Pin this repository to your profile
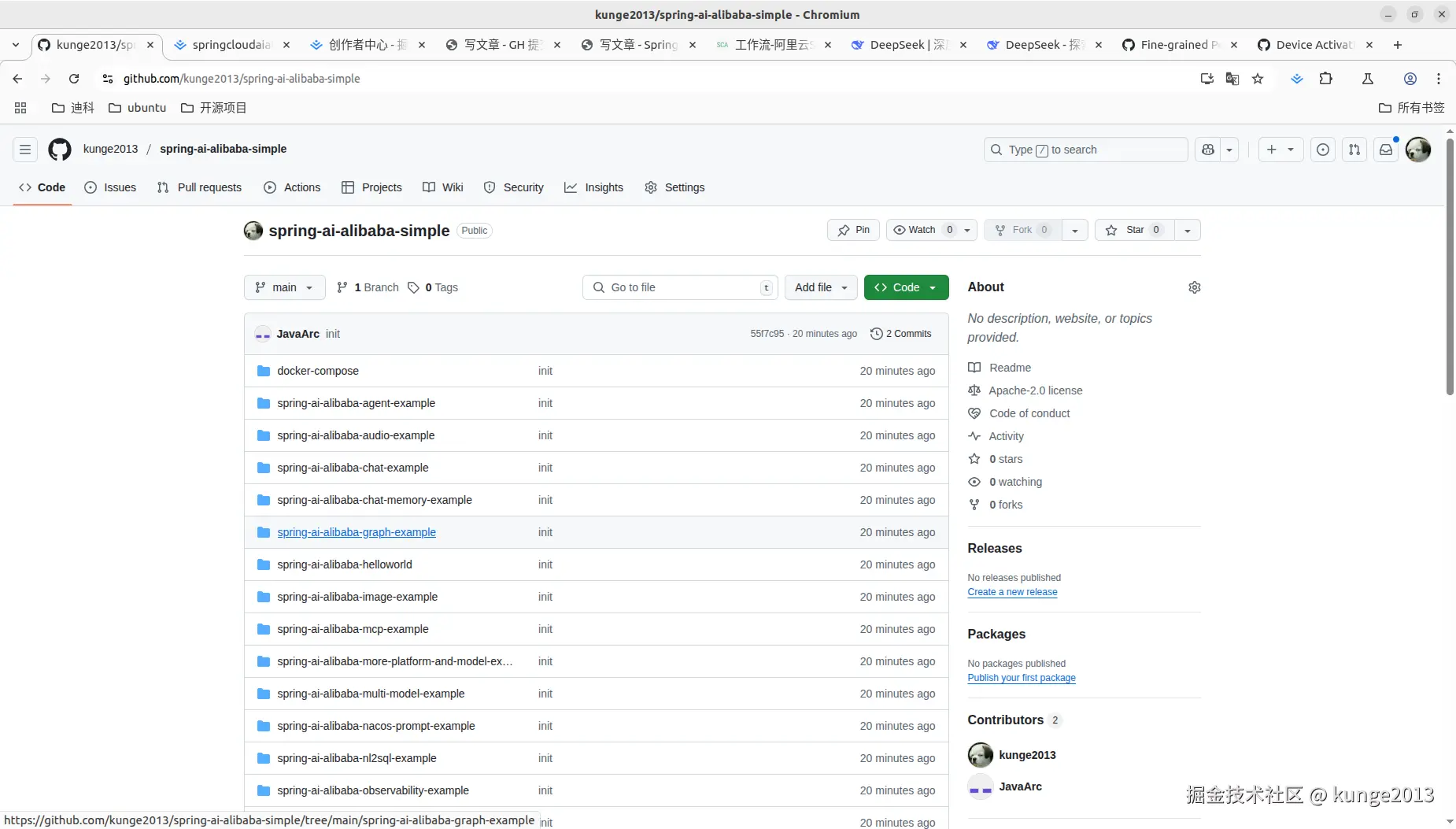 pyautogui.click(x=853, y=230)
